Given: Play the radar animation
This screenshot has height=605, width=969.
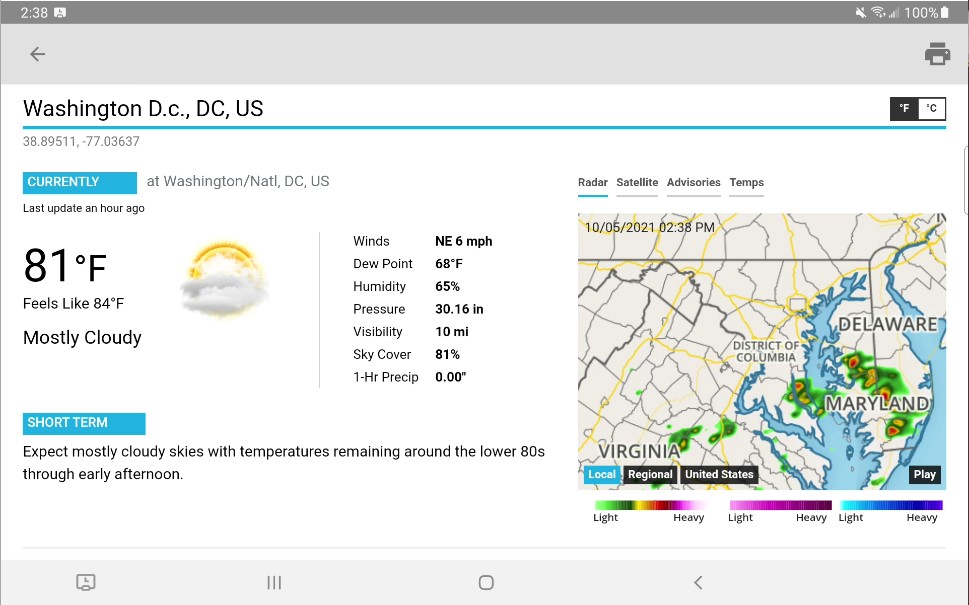Looking at the screenshot, I should [x=925, y=475].
